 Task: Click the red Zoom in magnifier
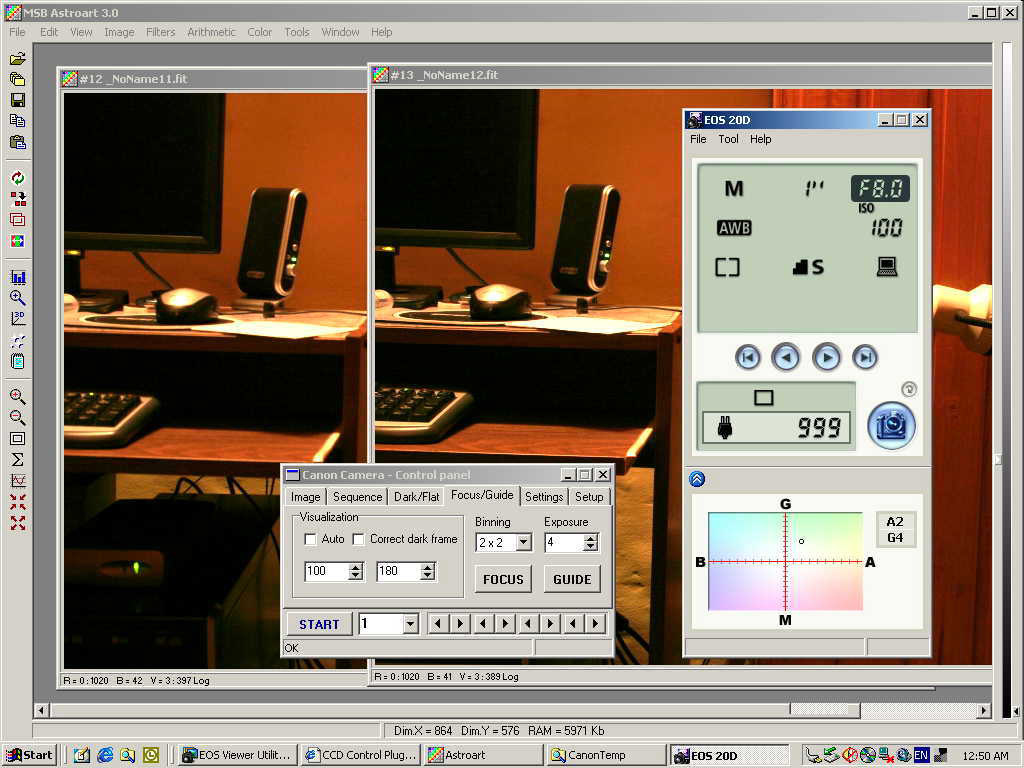[x=18, y=396]
